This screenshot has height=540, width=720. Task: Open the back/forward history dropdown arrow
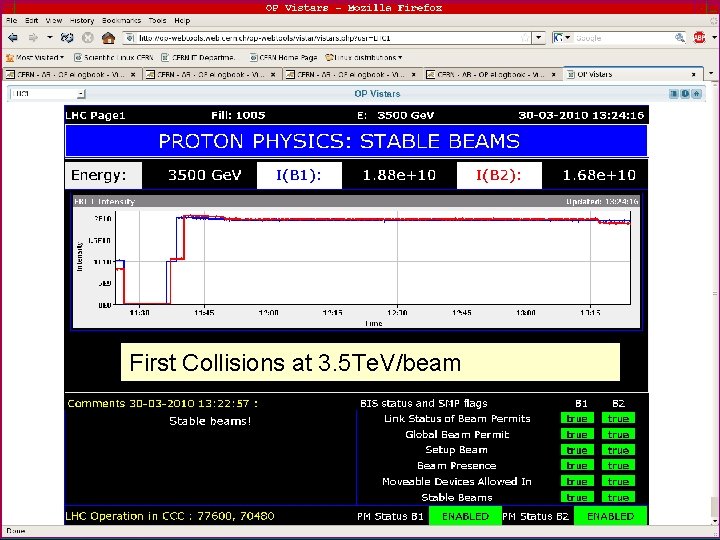(x=49, y=38)
